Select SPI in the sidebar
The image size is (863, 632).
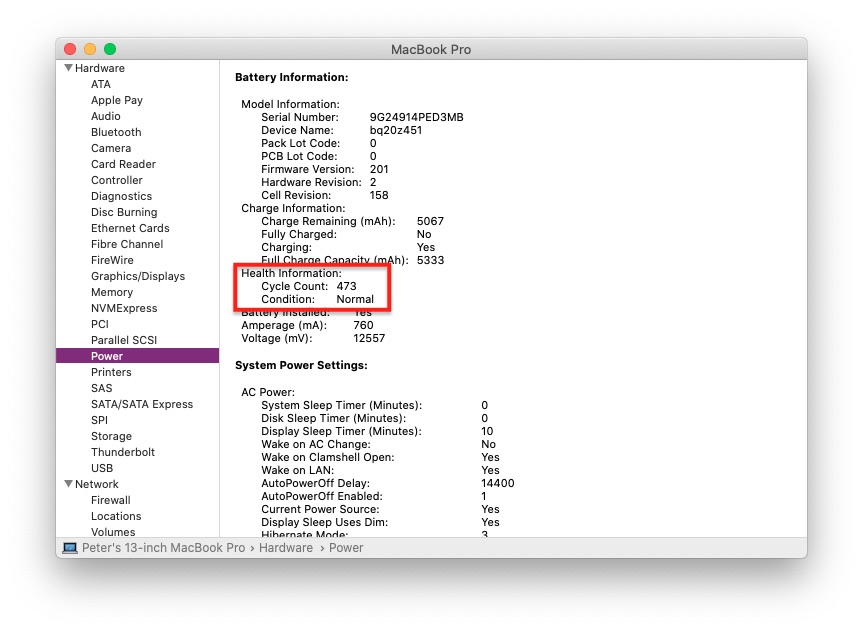[100, 419]
